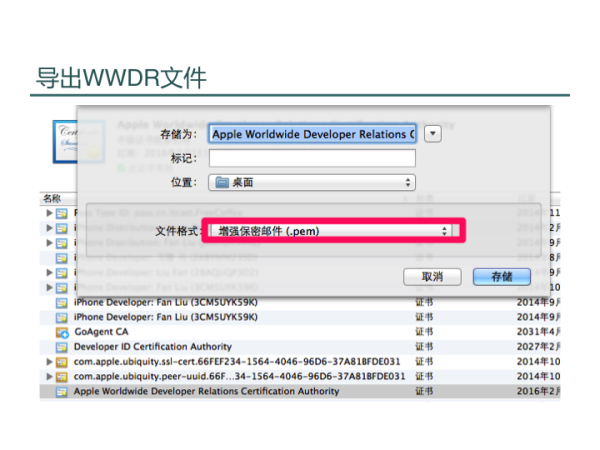Viewport: 600px width, 450px height.
Task: Click the 2027年2月 expiry date cell
Action: [x=538, y=347]
